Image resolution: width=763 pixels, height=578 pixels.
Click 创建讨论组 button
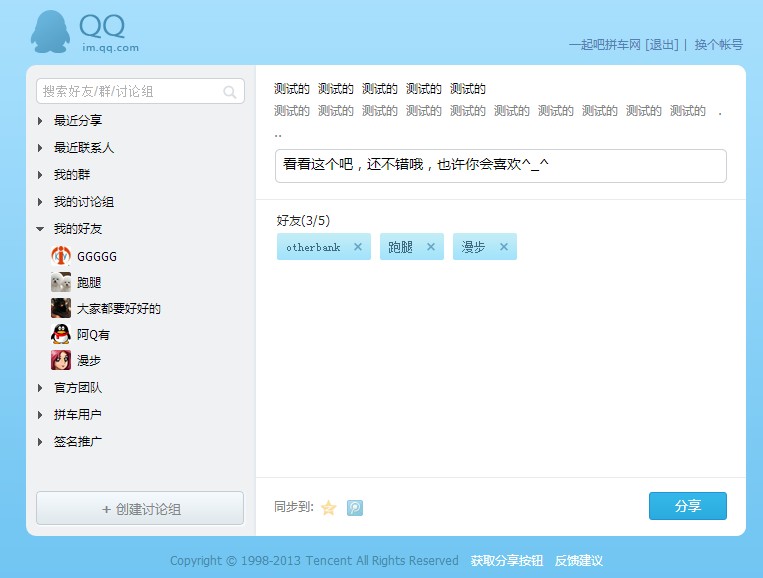tap(140, 508)
